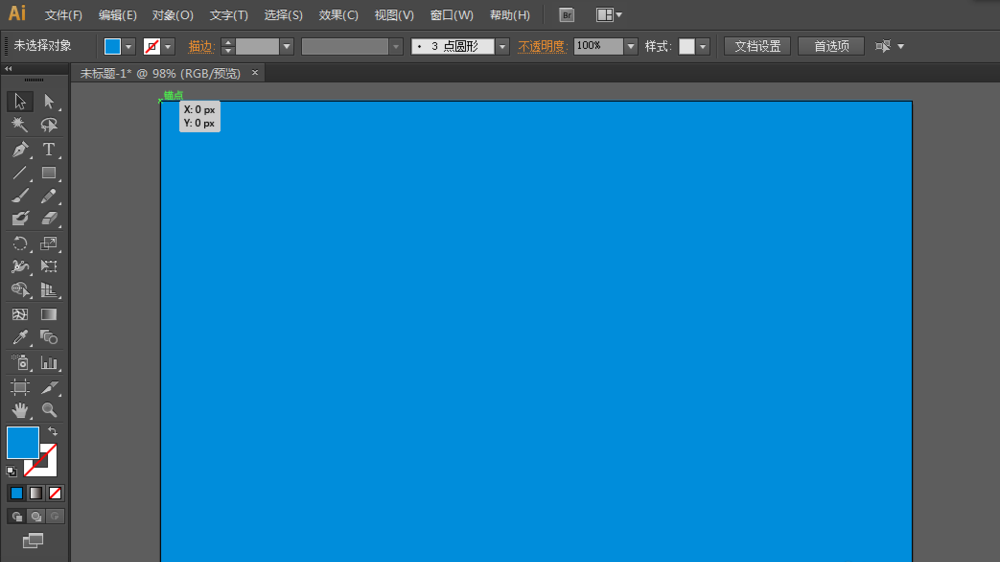
Task: Select the Blend tool
Action: click(x=49, y=337)
